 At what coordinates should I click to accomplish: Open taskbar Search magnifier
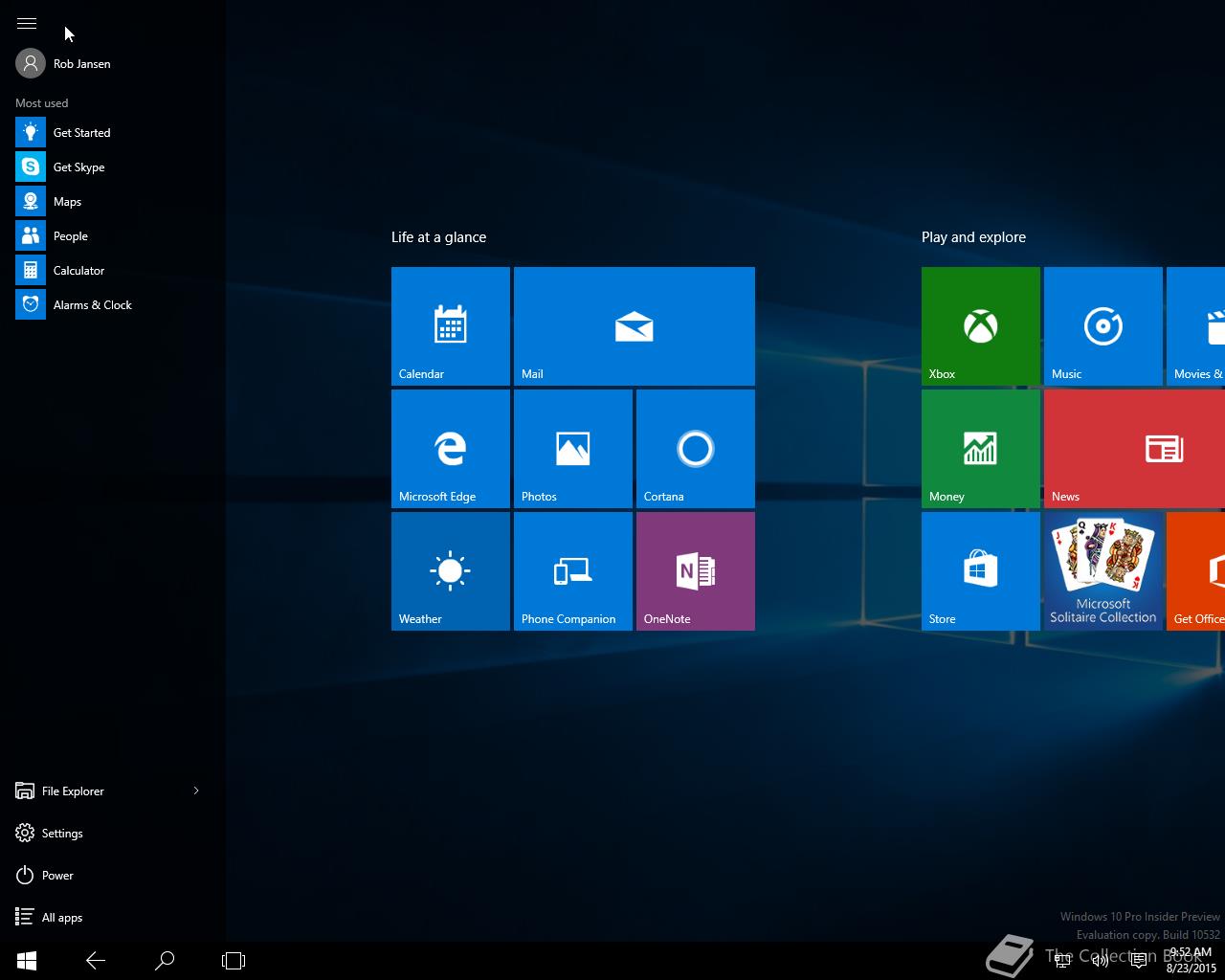[165, 961]
